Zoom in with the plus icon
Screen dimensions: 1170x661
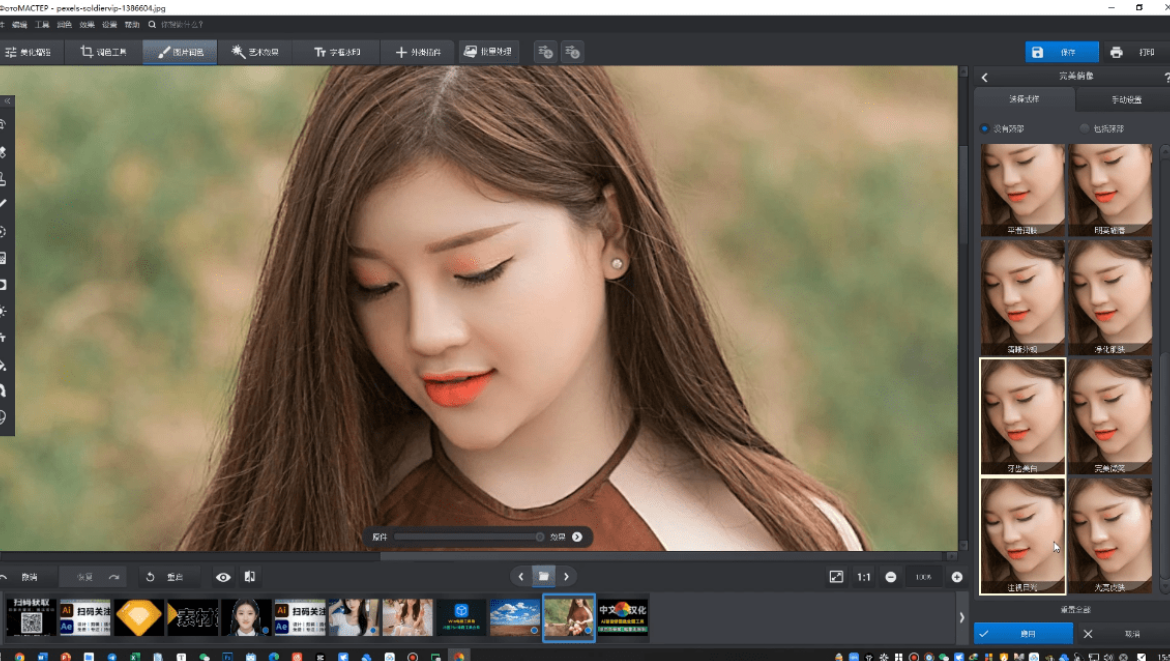click(x=956, y=577)
